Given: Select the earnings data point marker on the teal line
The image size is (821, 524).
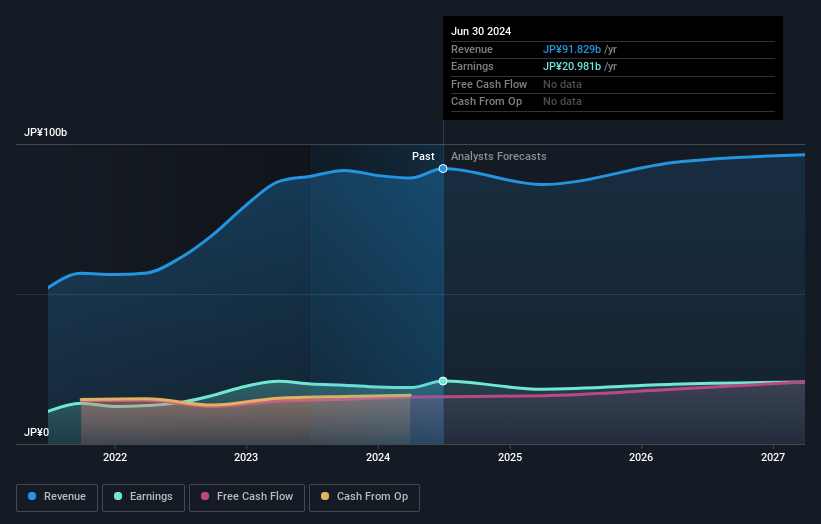Looking at the screenshot, I should pos(443,381).
